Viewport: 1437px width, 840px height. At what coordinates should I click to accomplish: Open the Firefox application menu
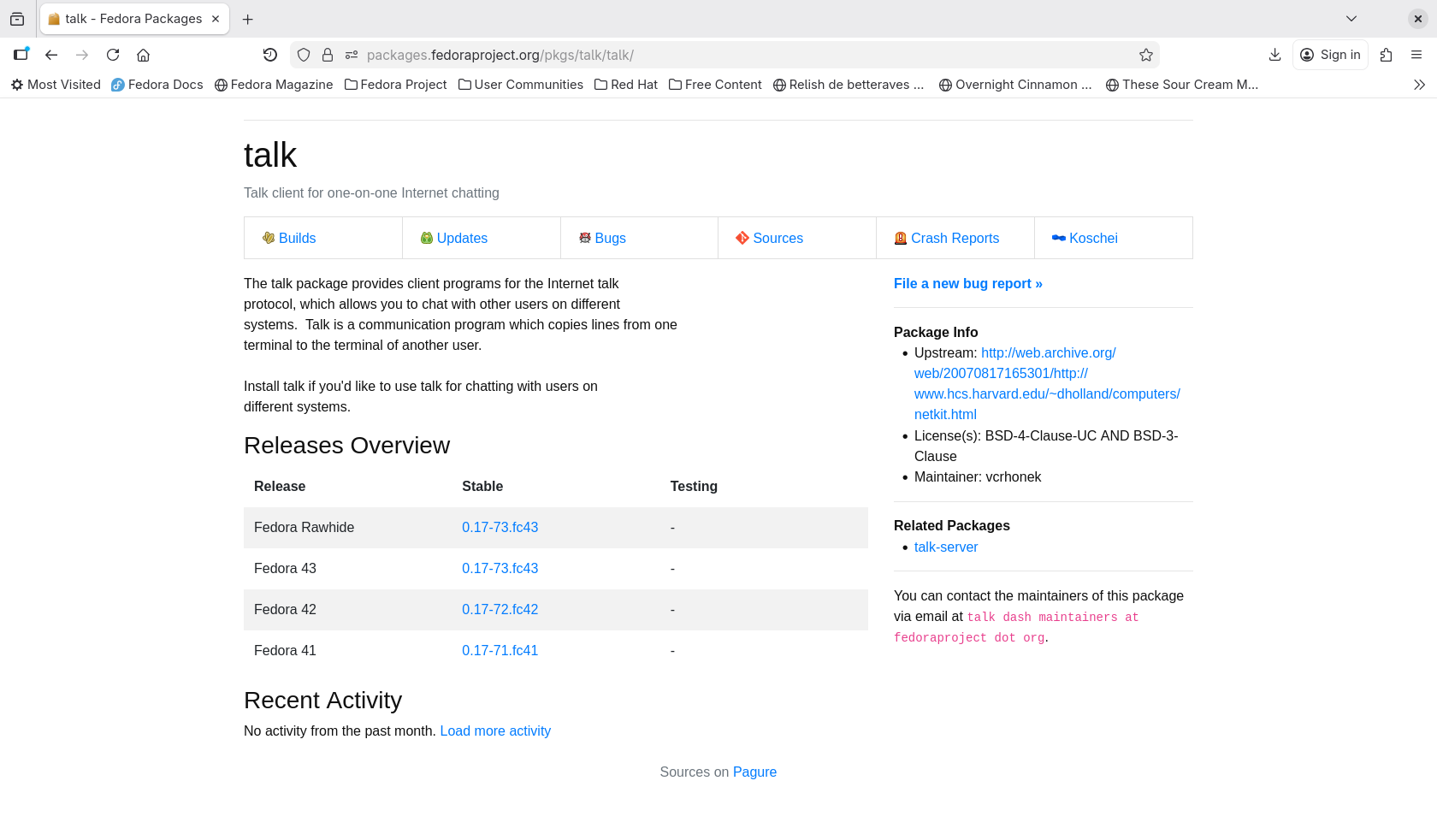(x=1416, y=55)
